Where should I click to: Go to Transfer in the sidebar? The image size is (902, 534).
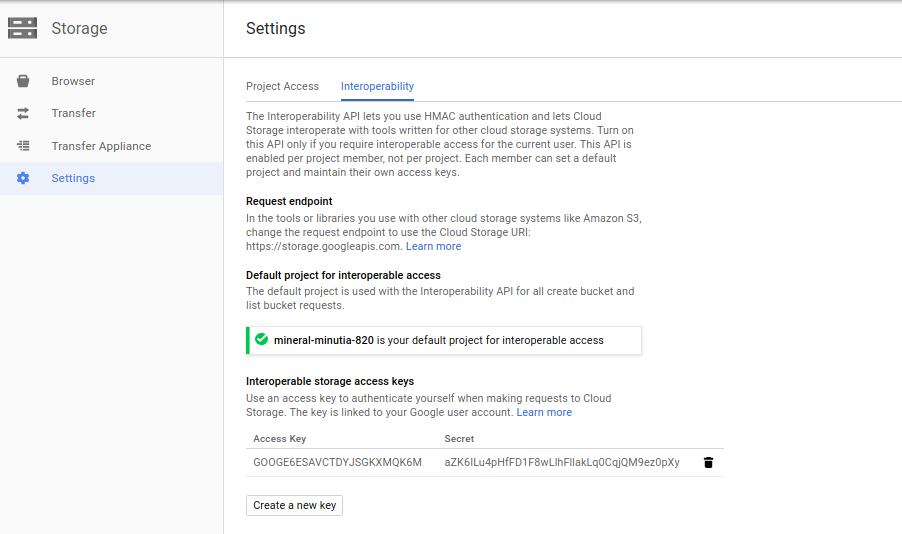pyautogui.click(x=73, y=114)
